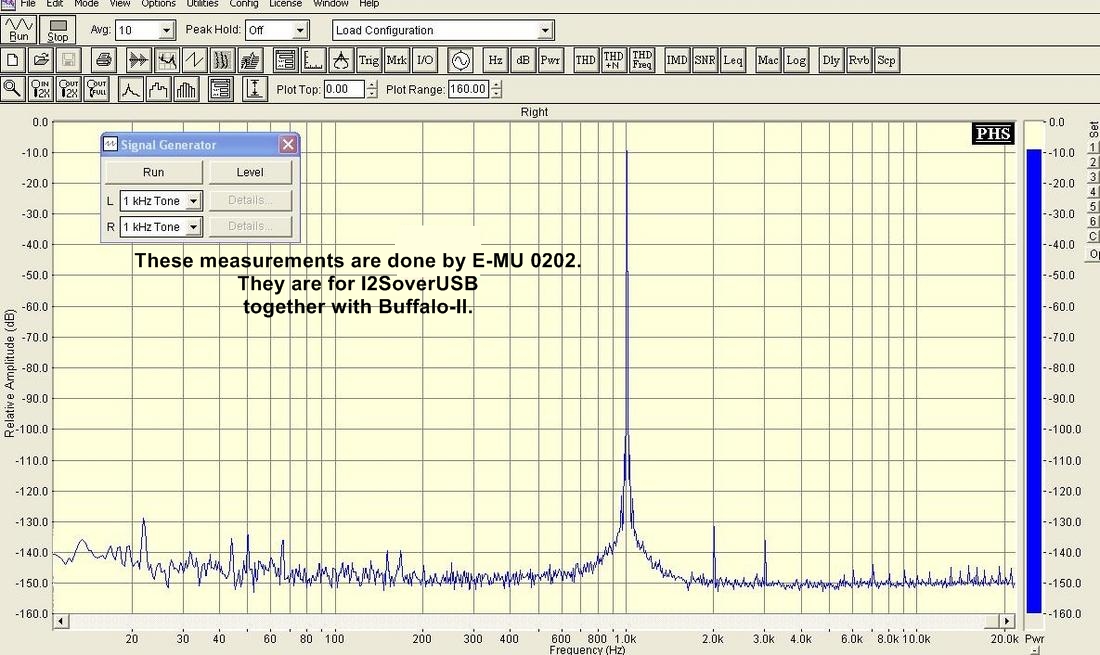Click the Level button in Signal Generator
The width and height of the screenshot is (1100, 655).
[x=250, y=172]
